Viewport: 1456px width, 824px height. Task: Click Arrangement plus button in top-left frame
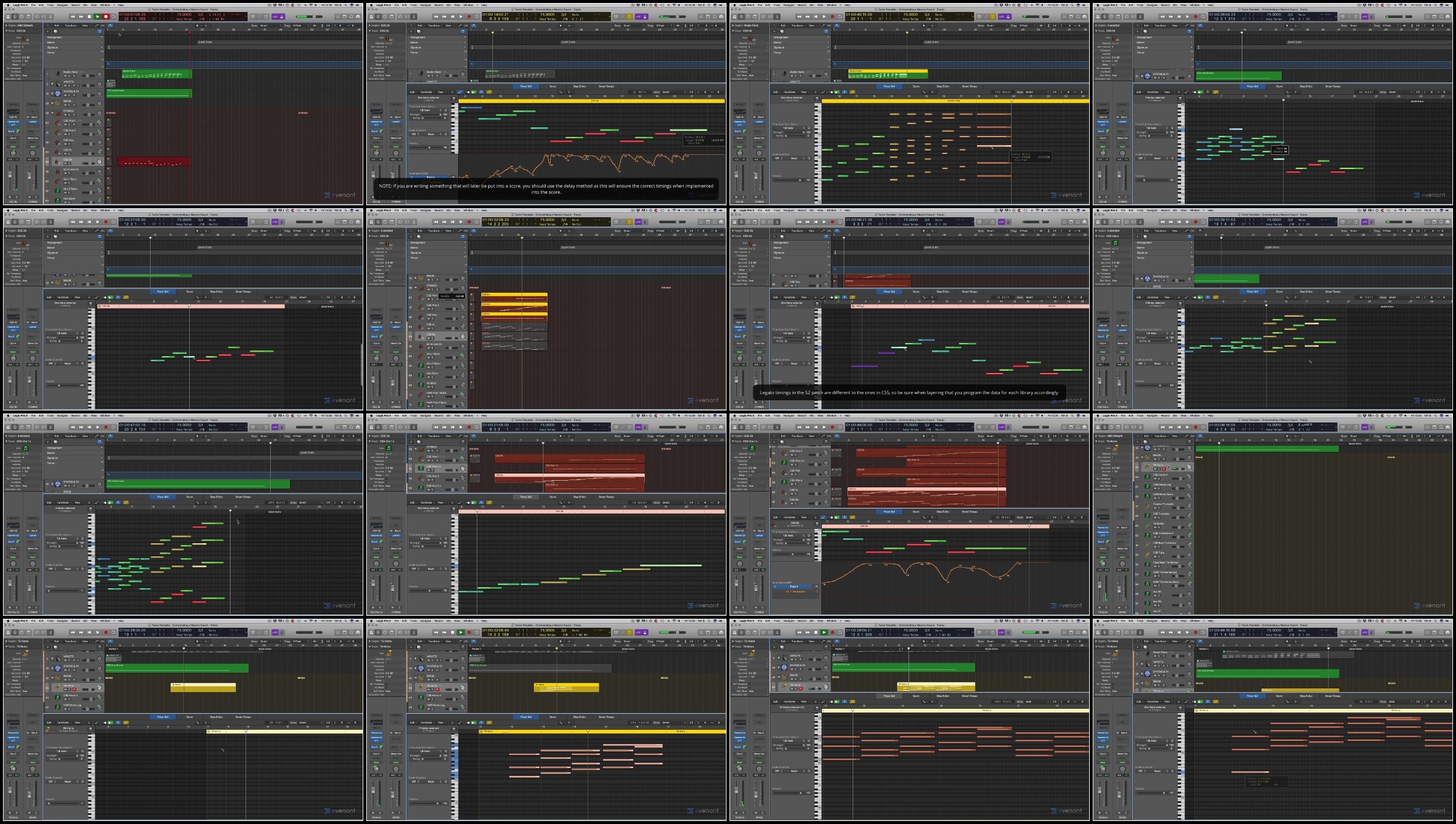pyautogui.click(x=102, y=37)
